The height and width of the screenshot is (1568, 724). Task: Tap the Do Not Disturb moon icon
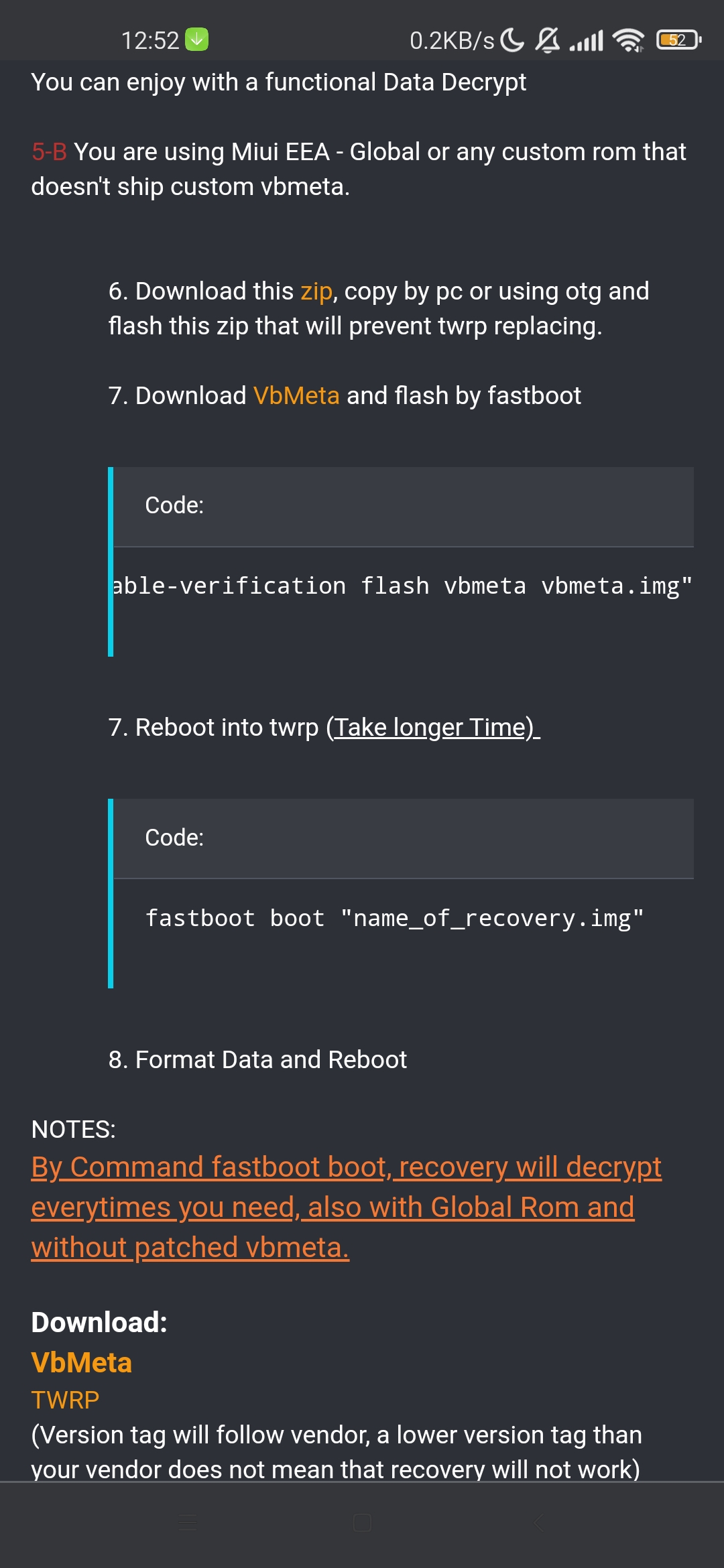pos(513,40)
